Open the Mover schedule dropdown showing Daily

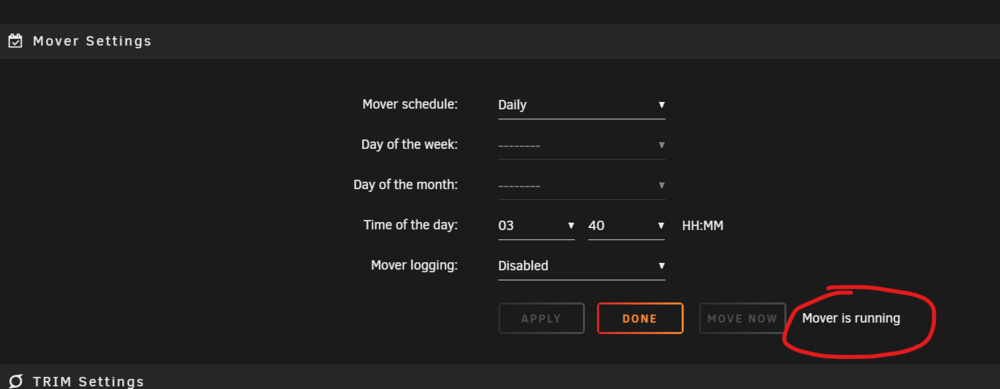tap(581, 105)
